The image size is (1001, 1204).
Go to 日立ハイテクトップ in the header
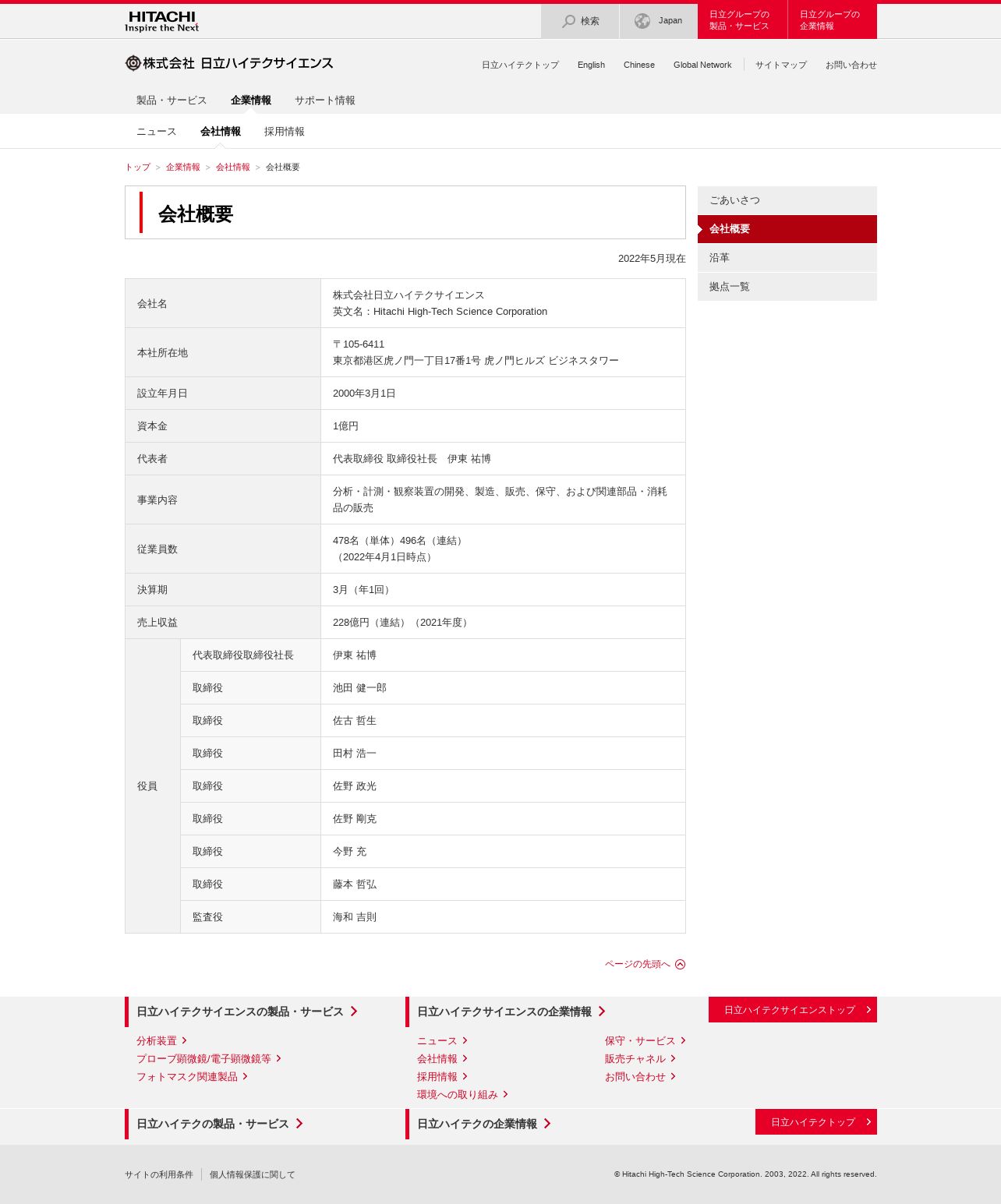click(520, 65)
